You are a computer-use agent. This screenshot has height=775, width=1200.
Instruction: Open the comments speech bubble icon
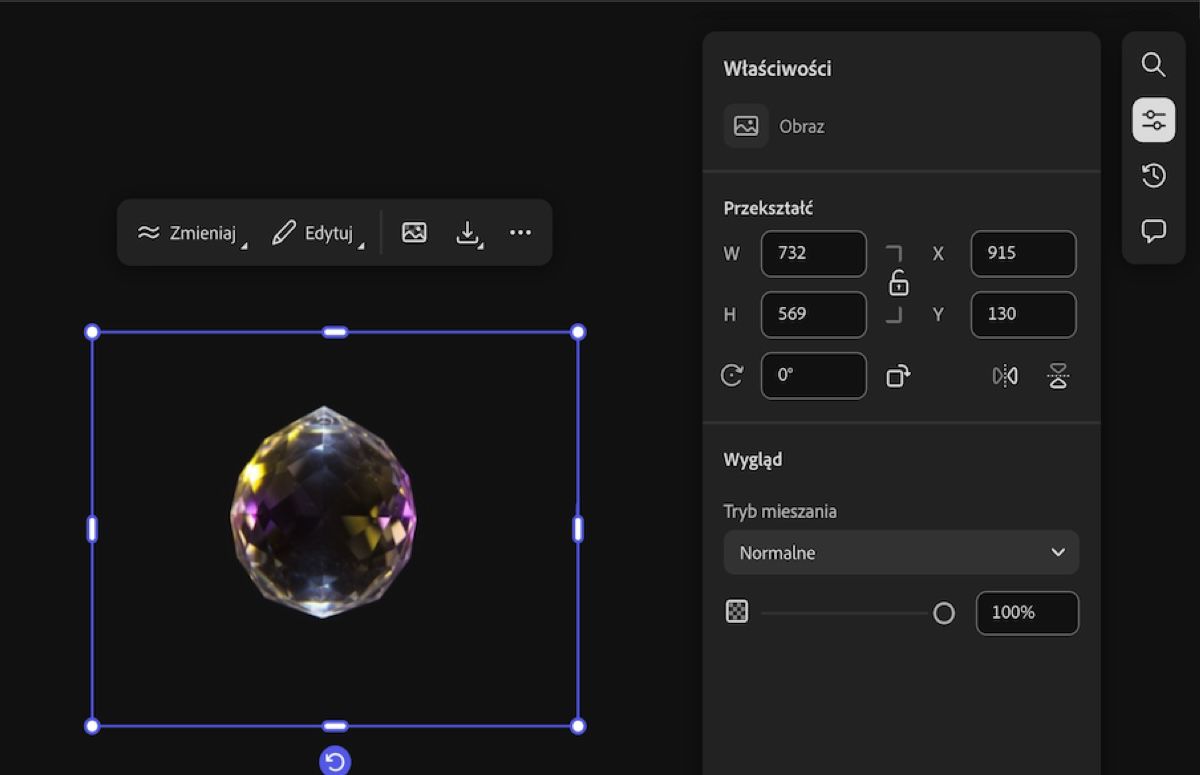point(1153,231)
